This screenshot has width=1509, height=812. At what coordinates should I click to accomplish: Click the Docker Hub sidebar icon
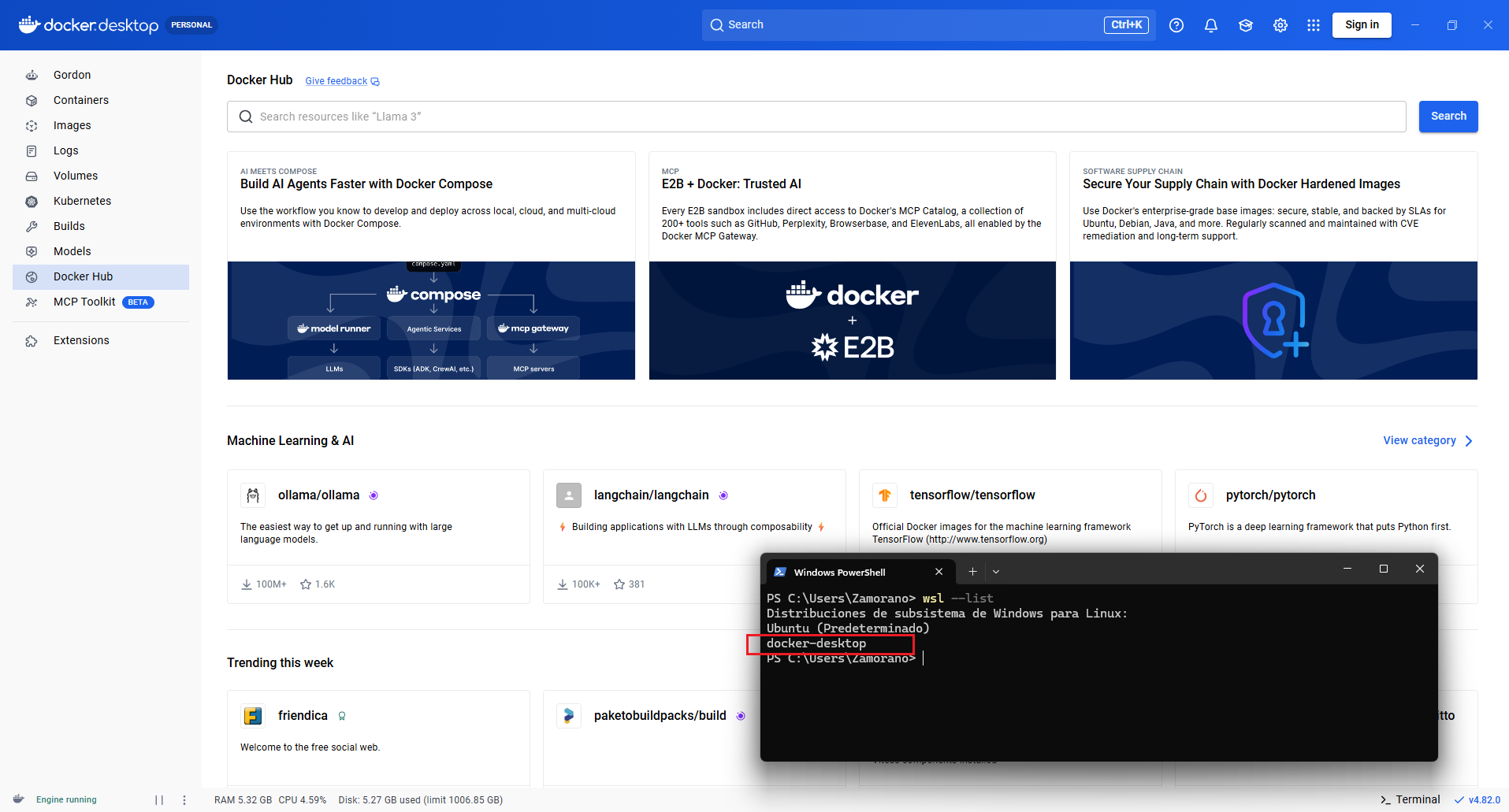click(x=32, y=276)
